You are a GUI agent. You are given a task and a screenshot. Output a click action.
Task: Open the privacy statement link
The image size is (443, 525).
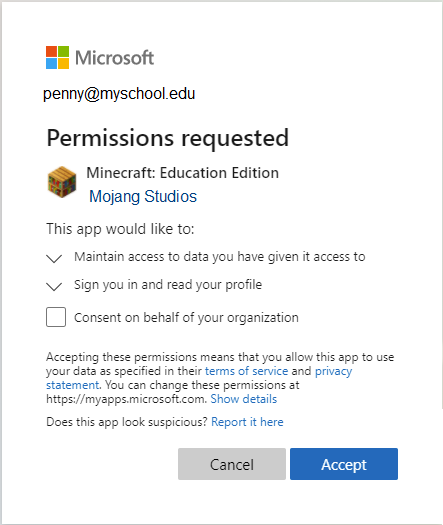click(x=199, y=378)
